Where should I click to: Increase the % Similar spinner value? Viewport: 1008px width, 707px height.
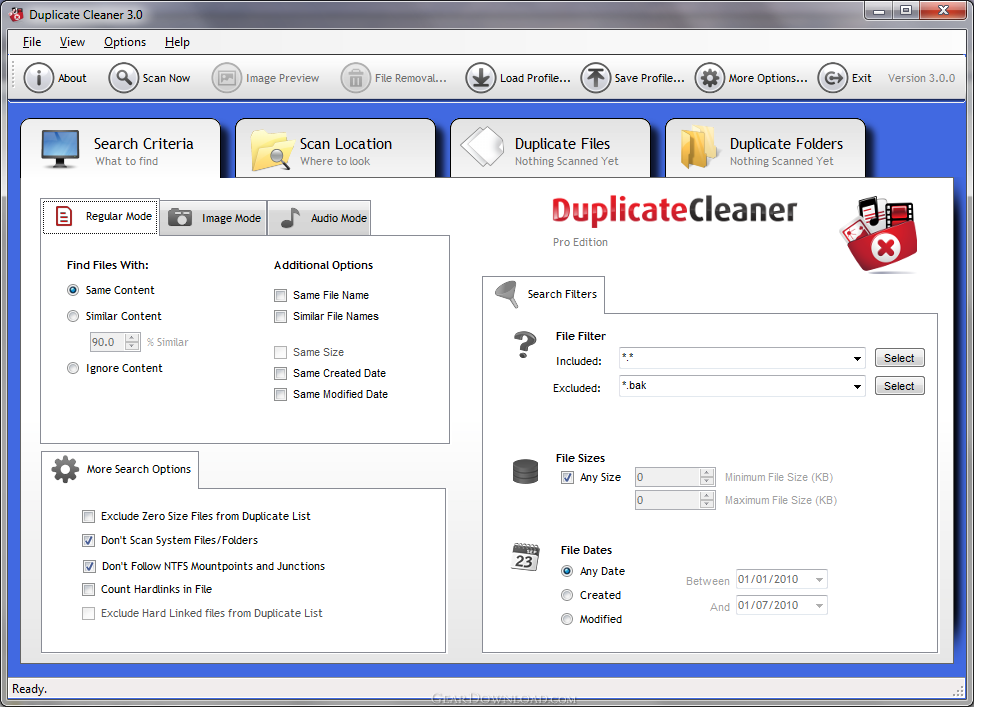pos(132,337)
